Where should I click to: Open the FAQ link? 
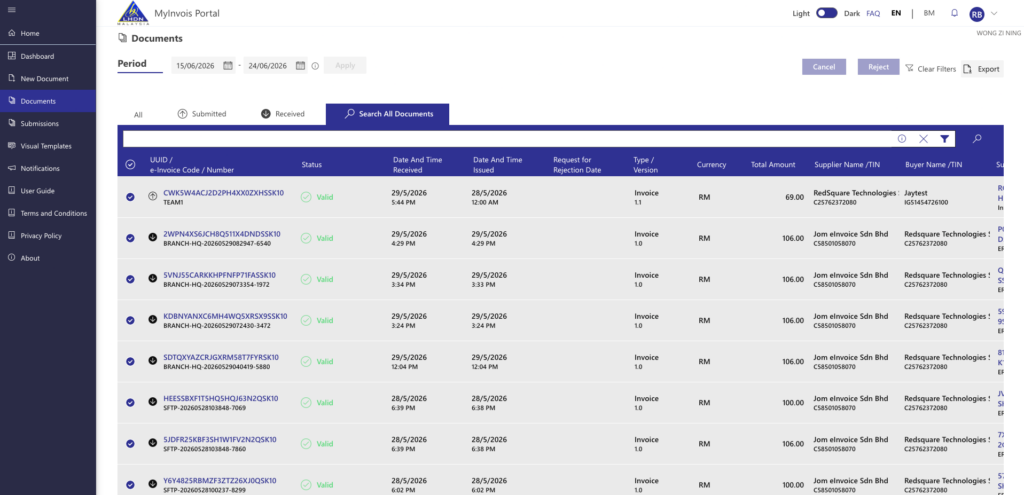coord(873,13)
